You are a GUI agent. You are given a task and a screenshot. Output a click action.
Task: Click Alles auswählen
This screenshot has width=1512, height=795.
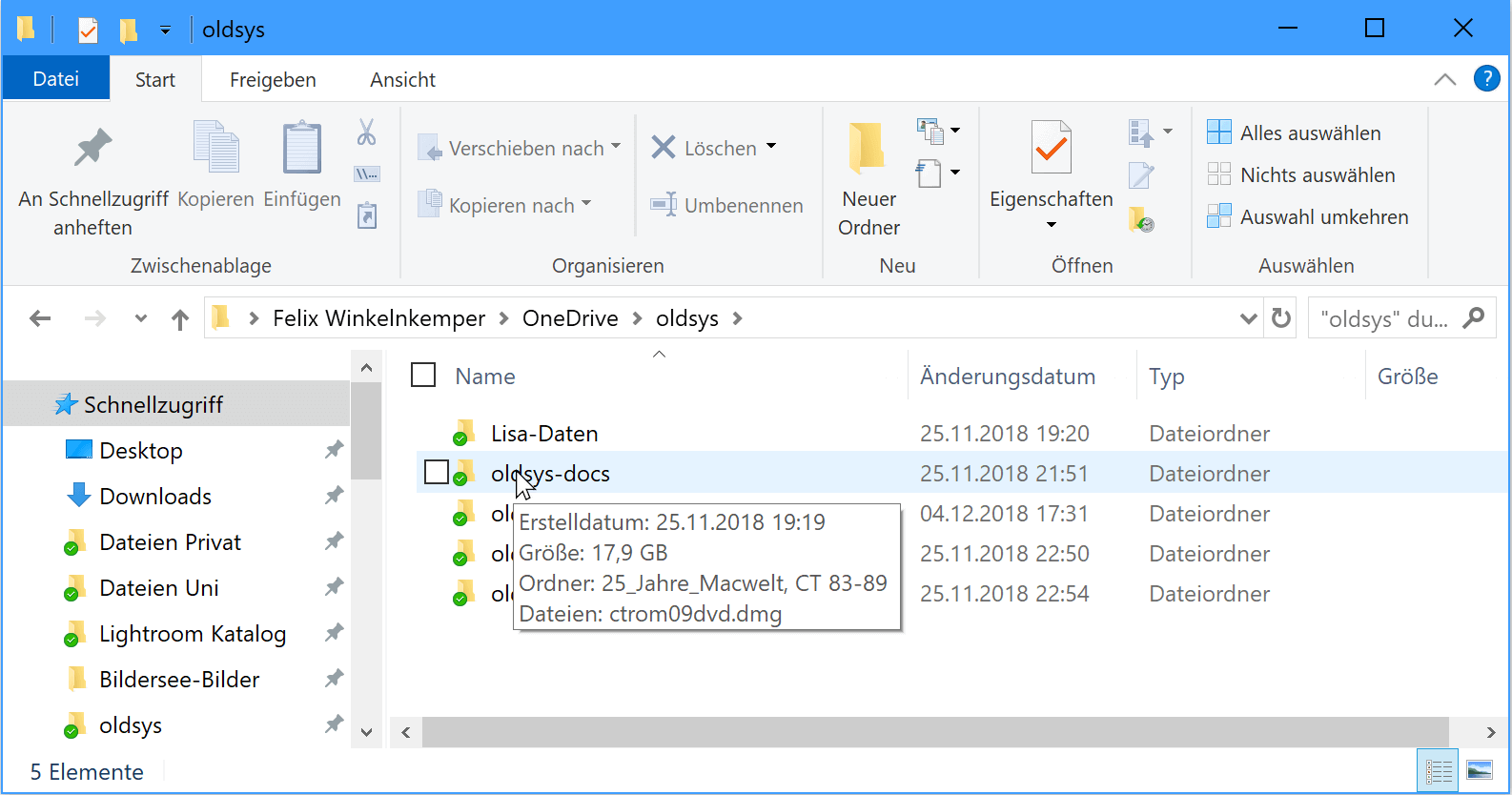click(x=1295, y=132)
